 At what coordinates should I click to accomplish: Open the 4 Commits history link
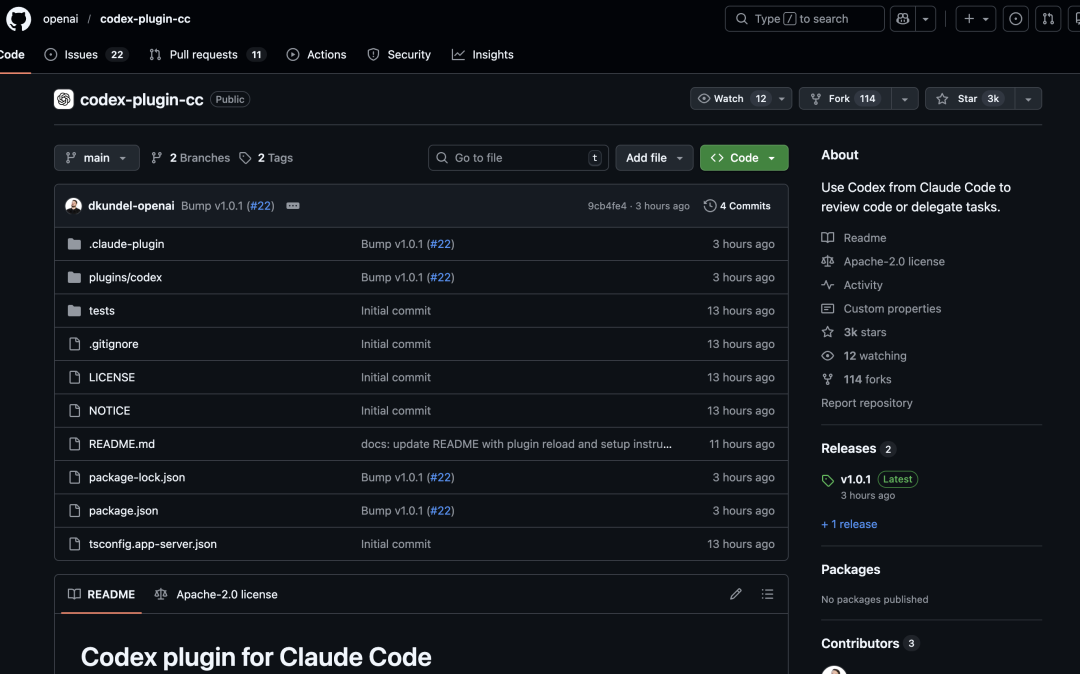737,206
